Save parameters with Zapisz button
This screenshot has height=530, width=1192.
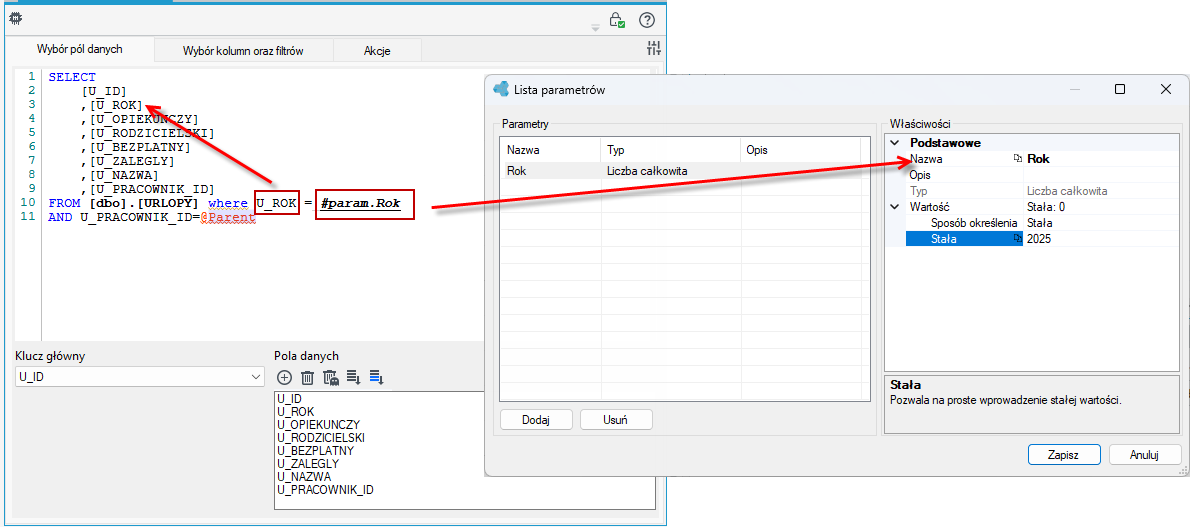click(1064, 455)
